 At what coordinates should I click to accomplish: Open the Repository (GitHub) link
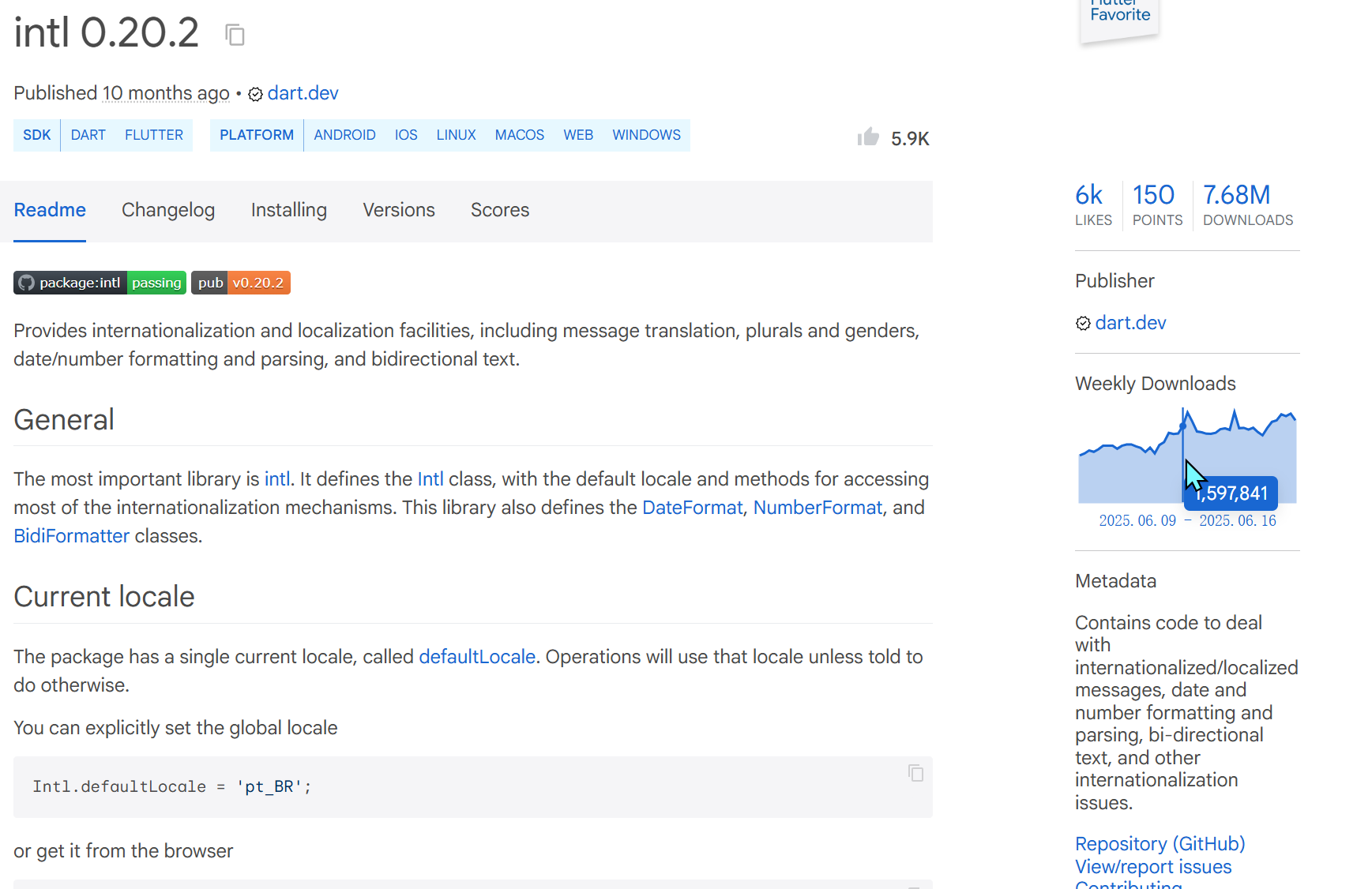[1160, 844]
